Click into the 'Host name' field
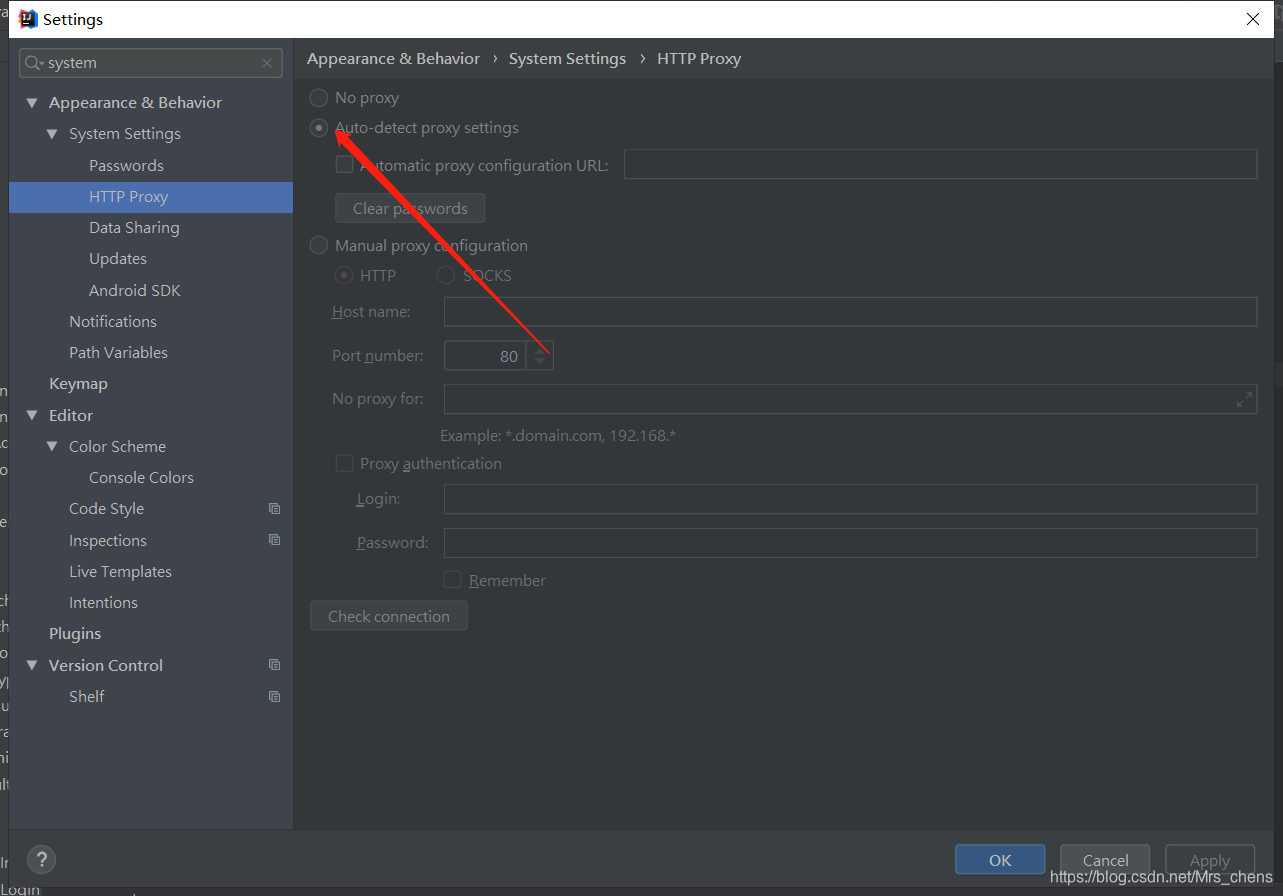This screenshot has width=1283, height=896. click(x=850, y=312)
